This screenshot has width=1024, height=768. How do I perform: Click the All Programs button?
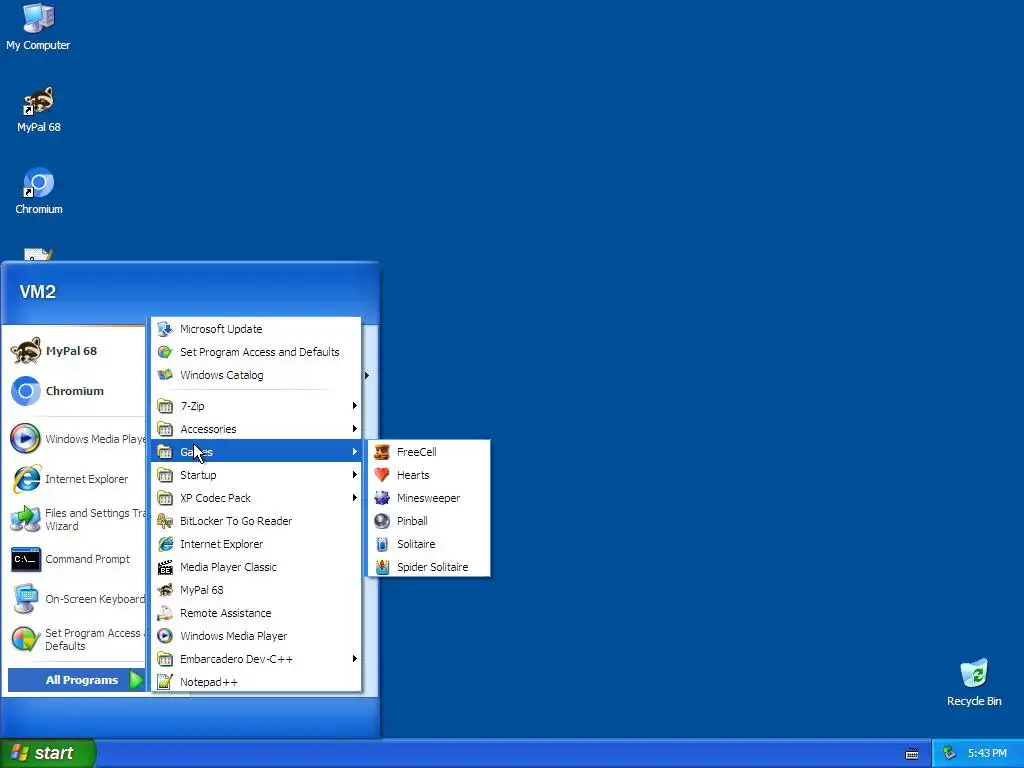click(76, 680)
